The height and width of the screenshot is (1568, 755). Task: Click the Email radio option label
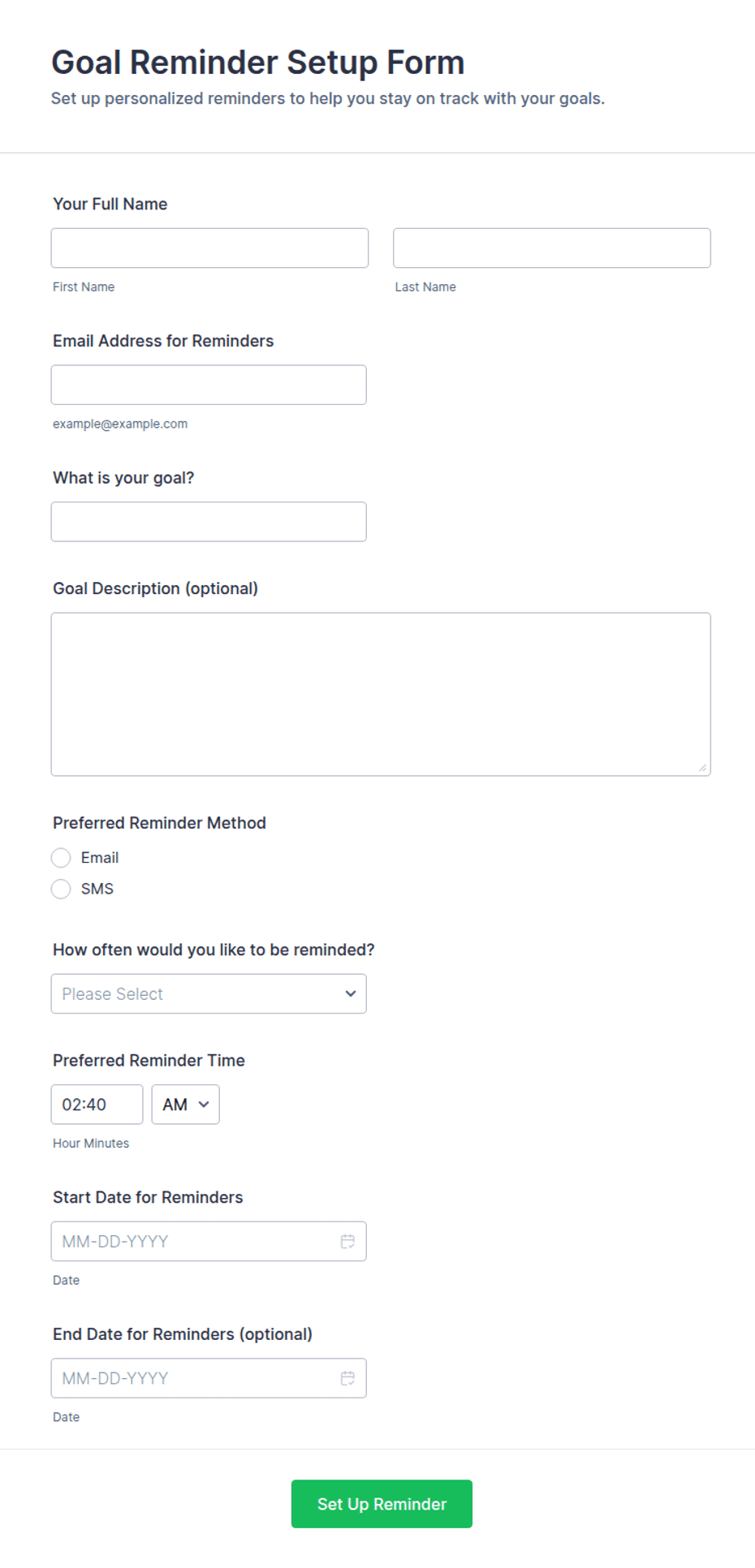click(100, 858)
